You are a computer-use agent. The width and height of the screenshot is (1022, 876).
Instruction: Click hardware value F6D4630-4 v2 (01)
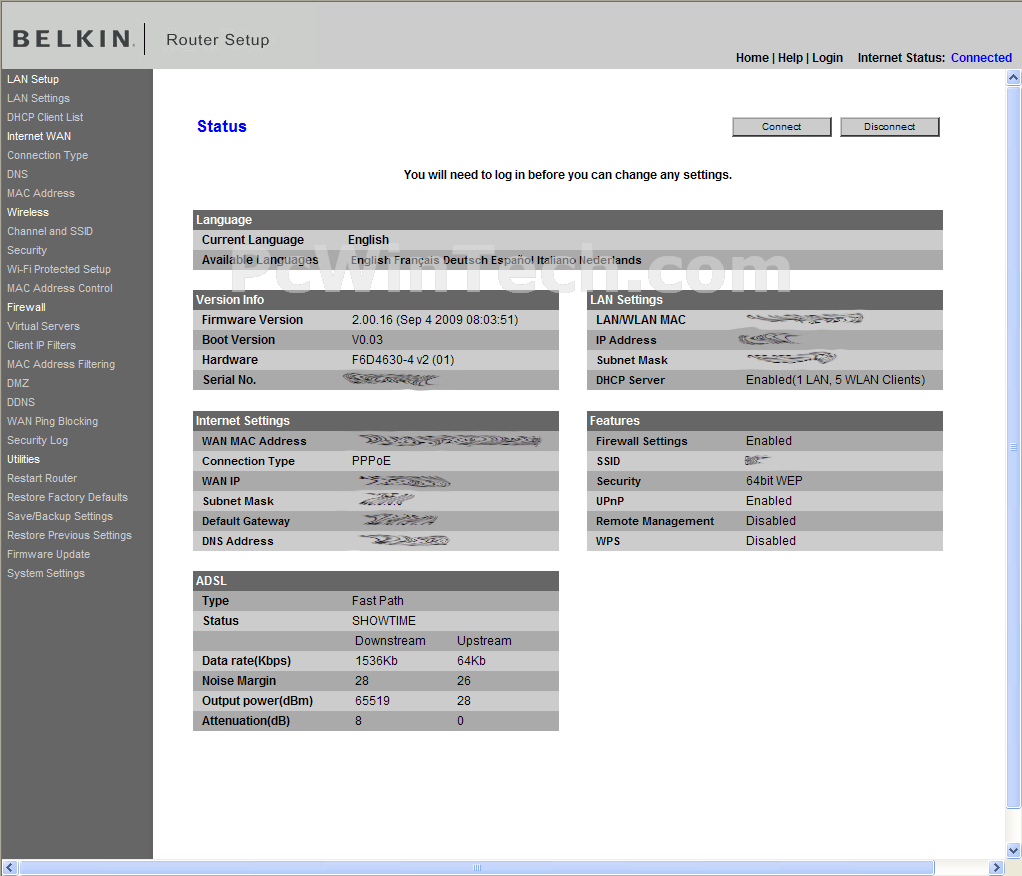(x=403, y=360)
